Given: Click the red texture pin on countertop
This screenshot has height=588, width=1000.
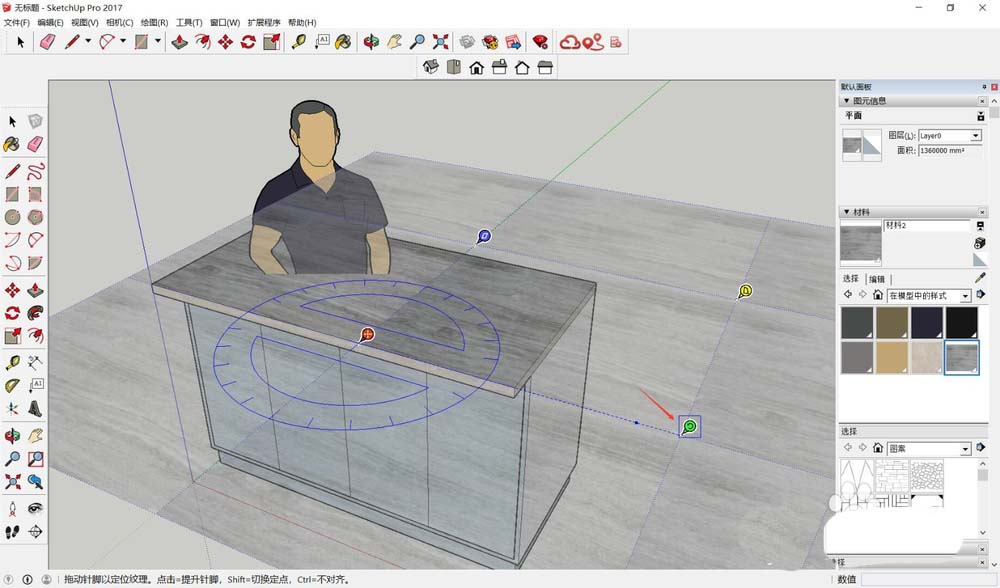Looking at the screenshot, I should click(367, 334).
